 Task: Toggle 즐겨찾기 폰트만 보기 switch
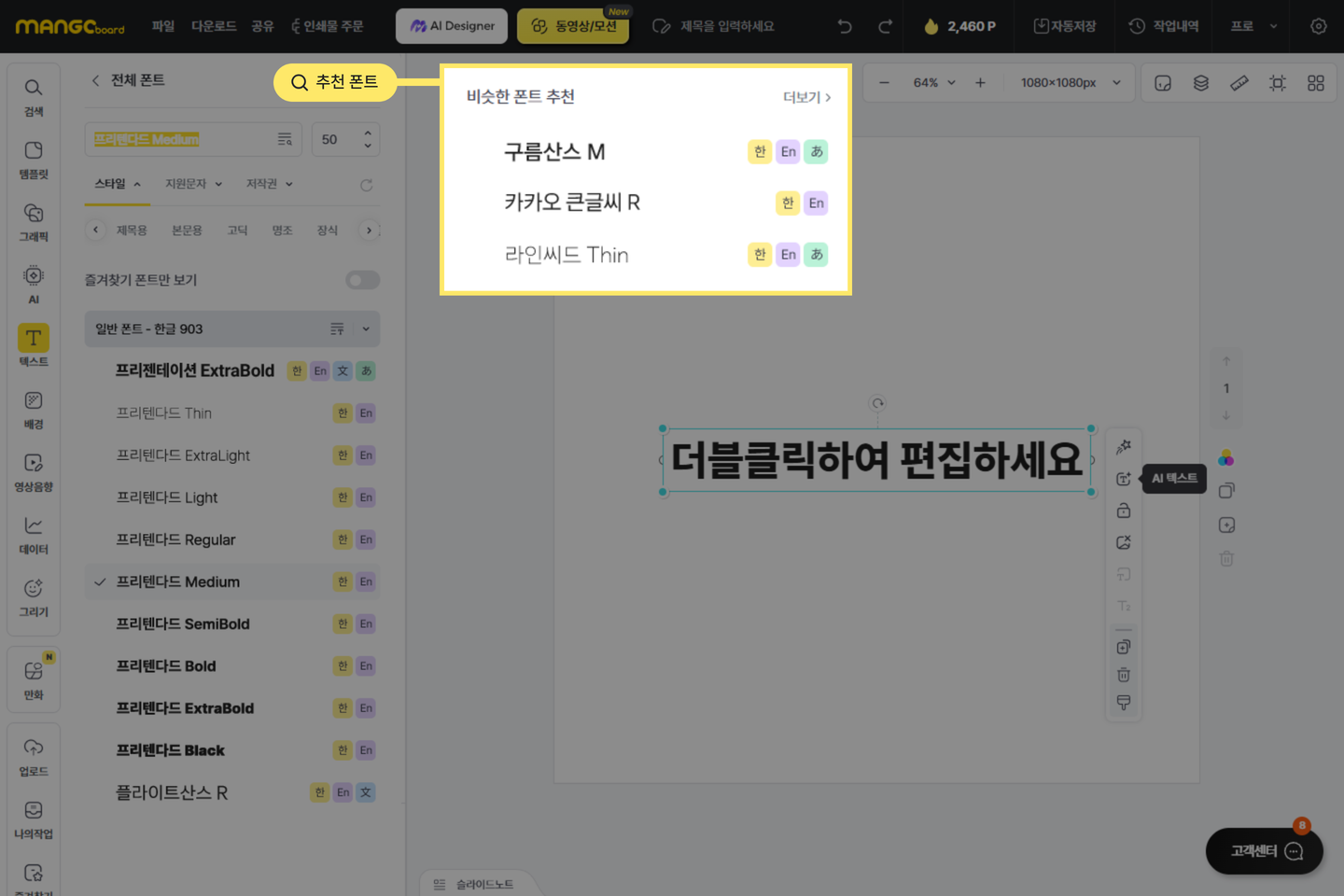[x=362, y=280]
